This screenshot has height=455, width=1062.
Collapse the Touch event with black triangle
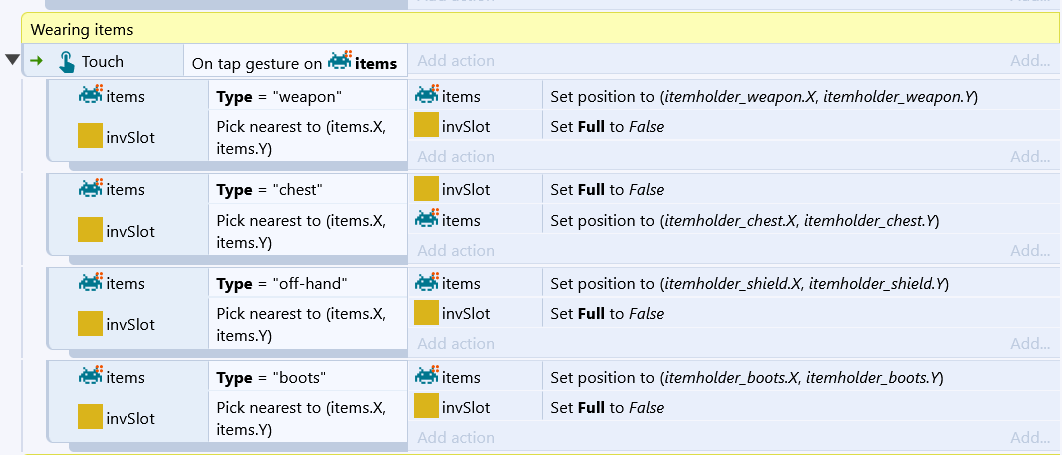click(12, 60)
